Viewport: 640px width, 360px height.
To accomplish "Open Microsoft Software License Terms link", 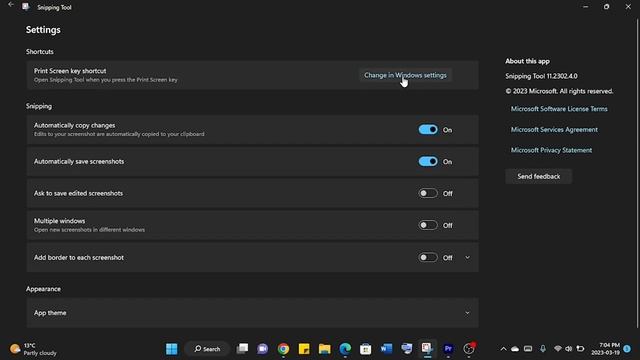I will click(x=559, y=109).
